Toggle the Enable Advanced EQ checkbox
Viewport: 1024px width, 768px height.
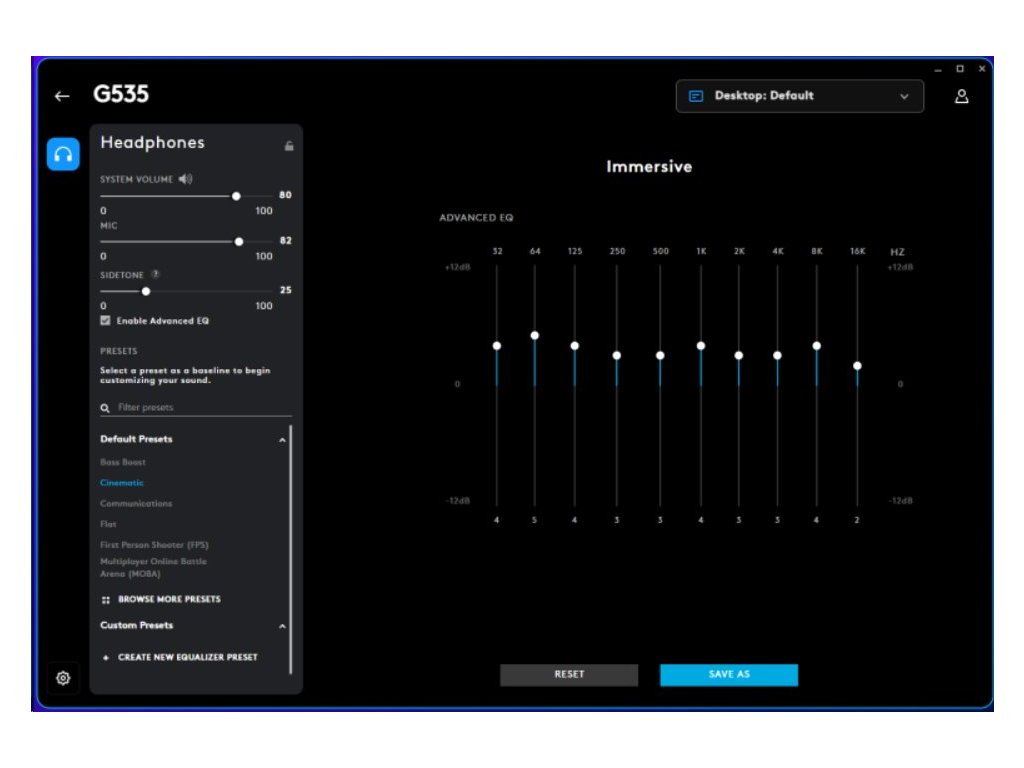[x=105, y=320]
